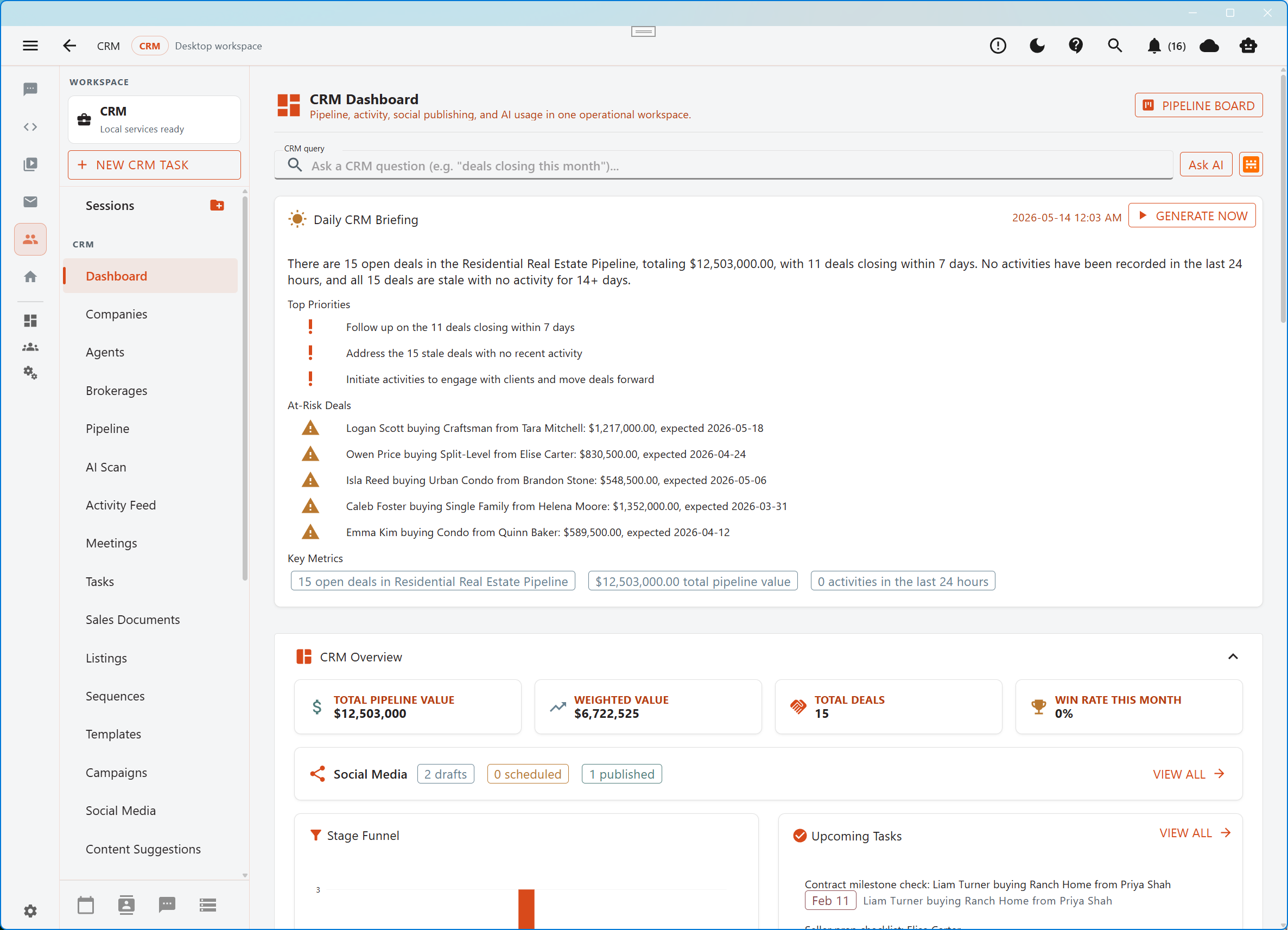Open the hamburger menu in the header

30,46
